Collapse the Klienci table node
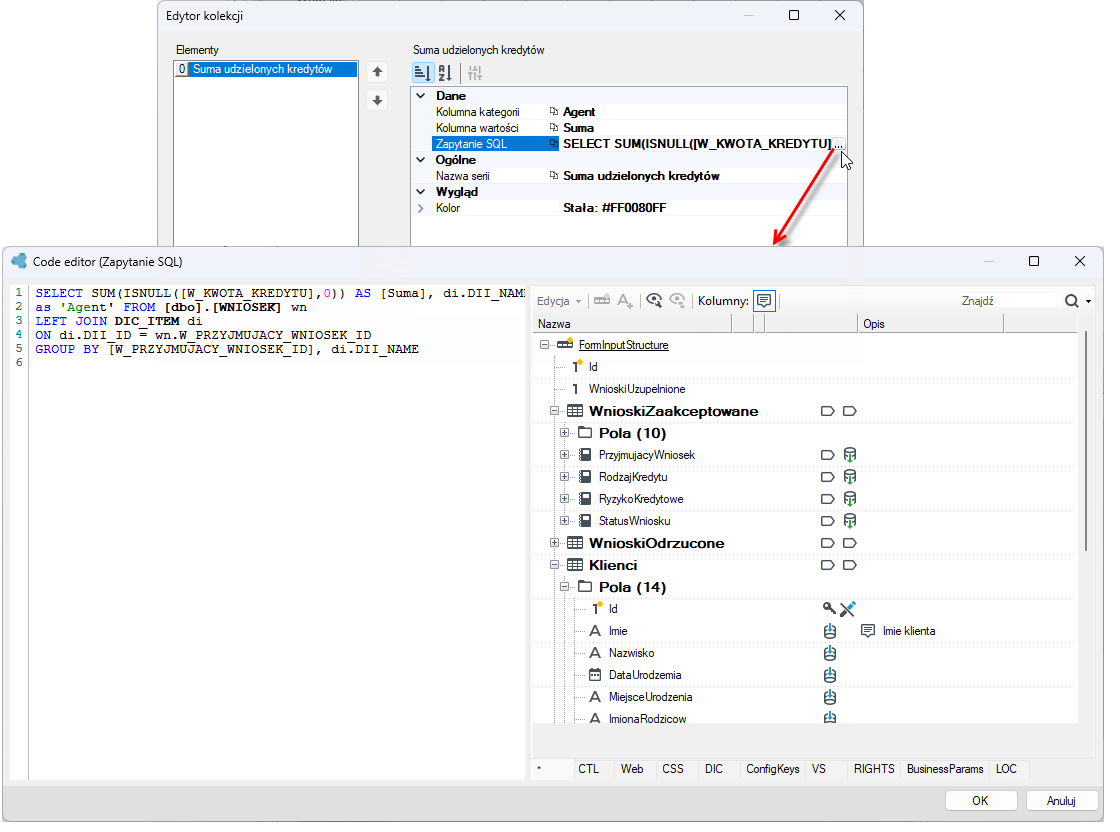 click(x=554, y=566)
